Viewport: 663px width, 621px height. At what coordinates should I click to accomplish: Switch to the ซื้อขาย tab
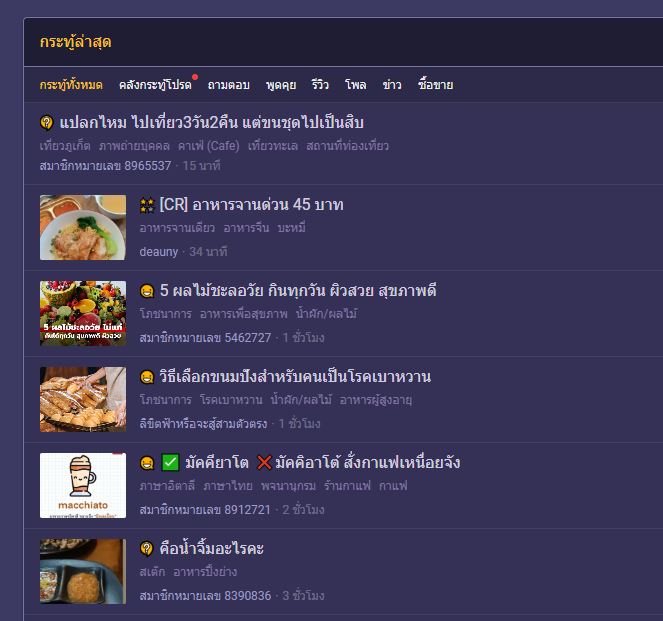(436, 85)
